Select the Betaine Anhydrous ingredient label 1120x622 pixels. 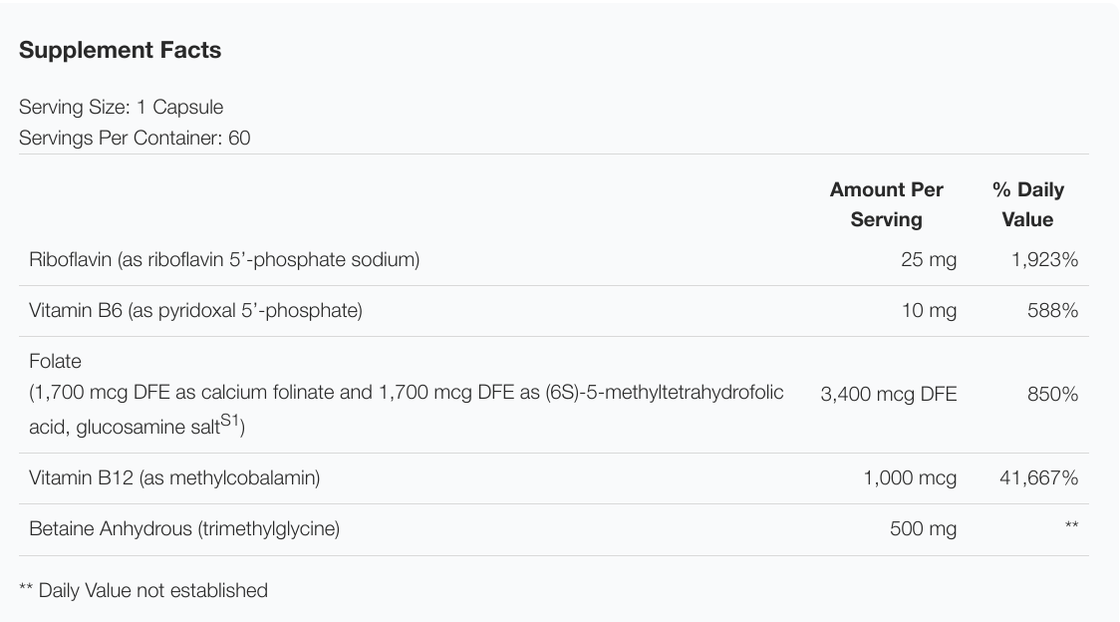184,529
